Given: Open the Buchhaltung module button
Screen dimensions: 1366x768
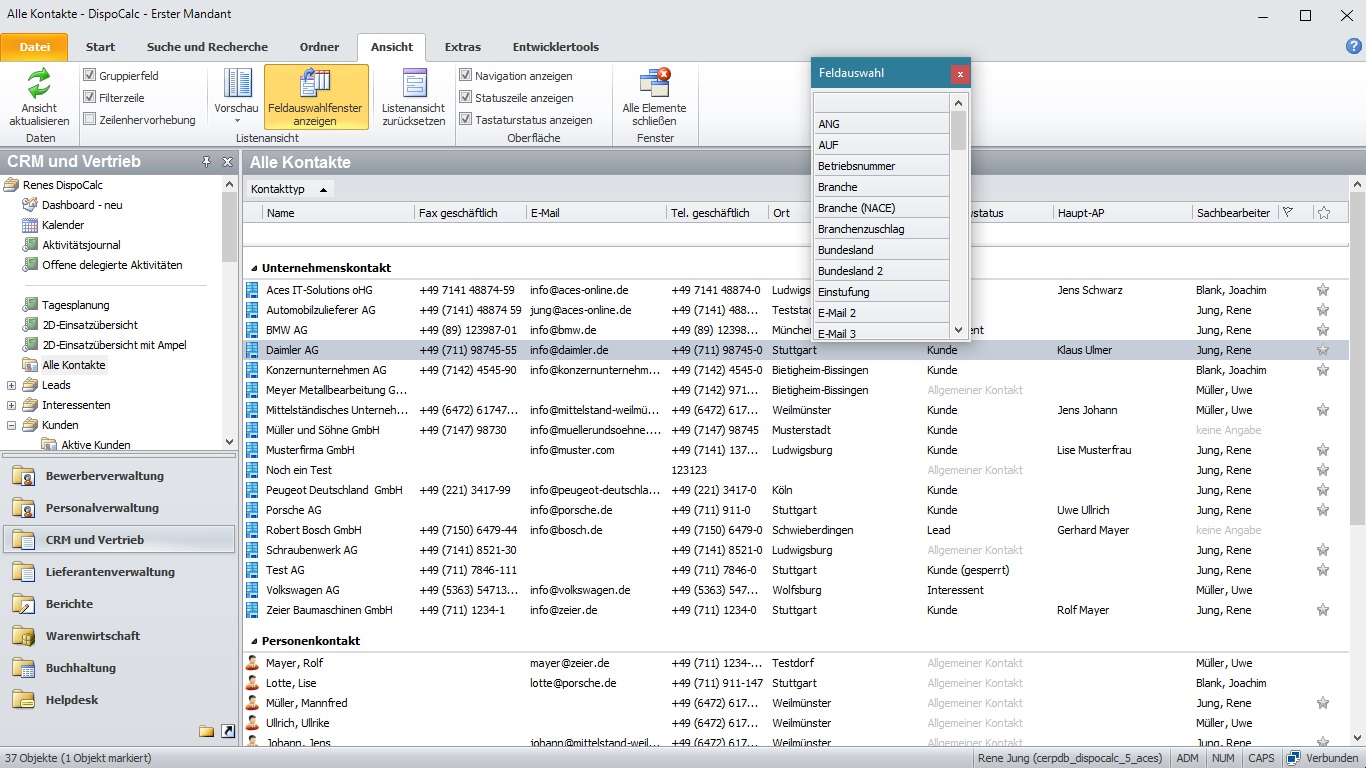Looking at the screenshot, I should (x=81, y=668).
